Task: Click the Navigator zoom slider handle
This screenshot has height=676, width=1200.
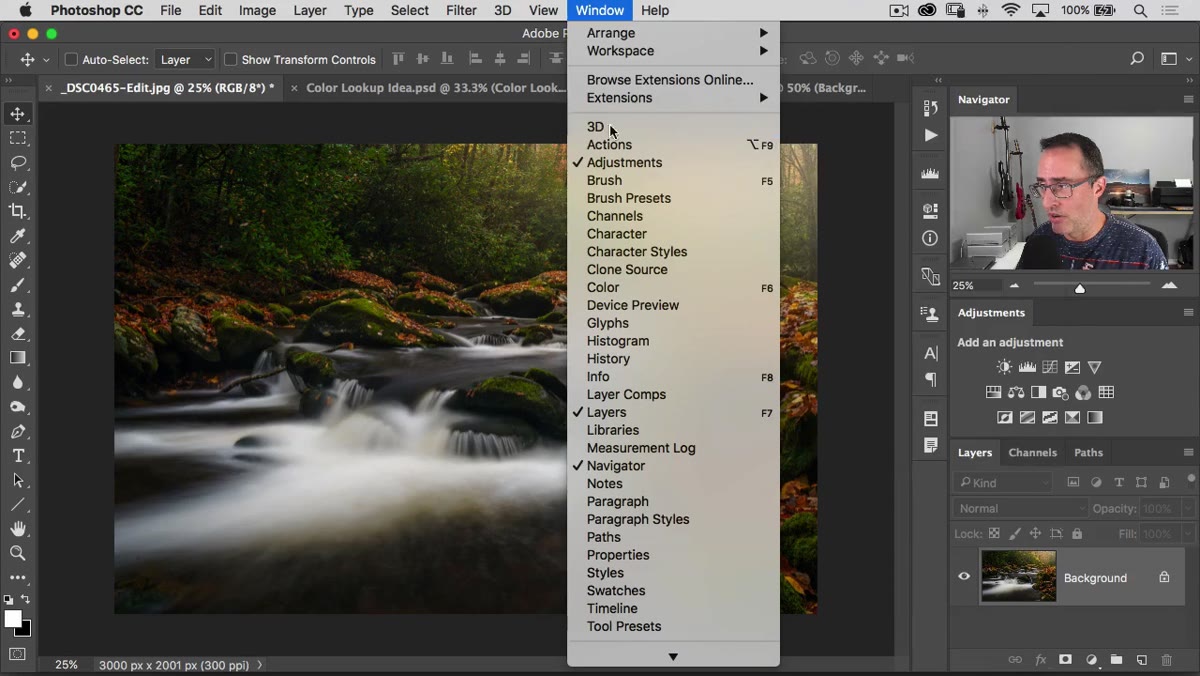Action: pyautogui.click(x=1080, y=288)
